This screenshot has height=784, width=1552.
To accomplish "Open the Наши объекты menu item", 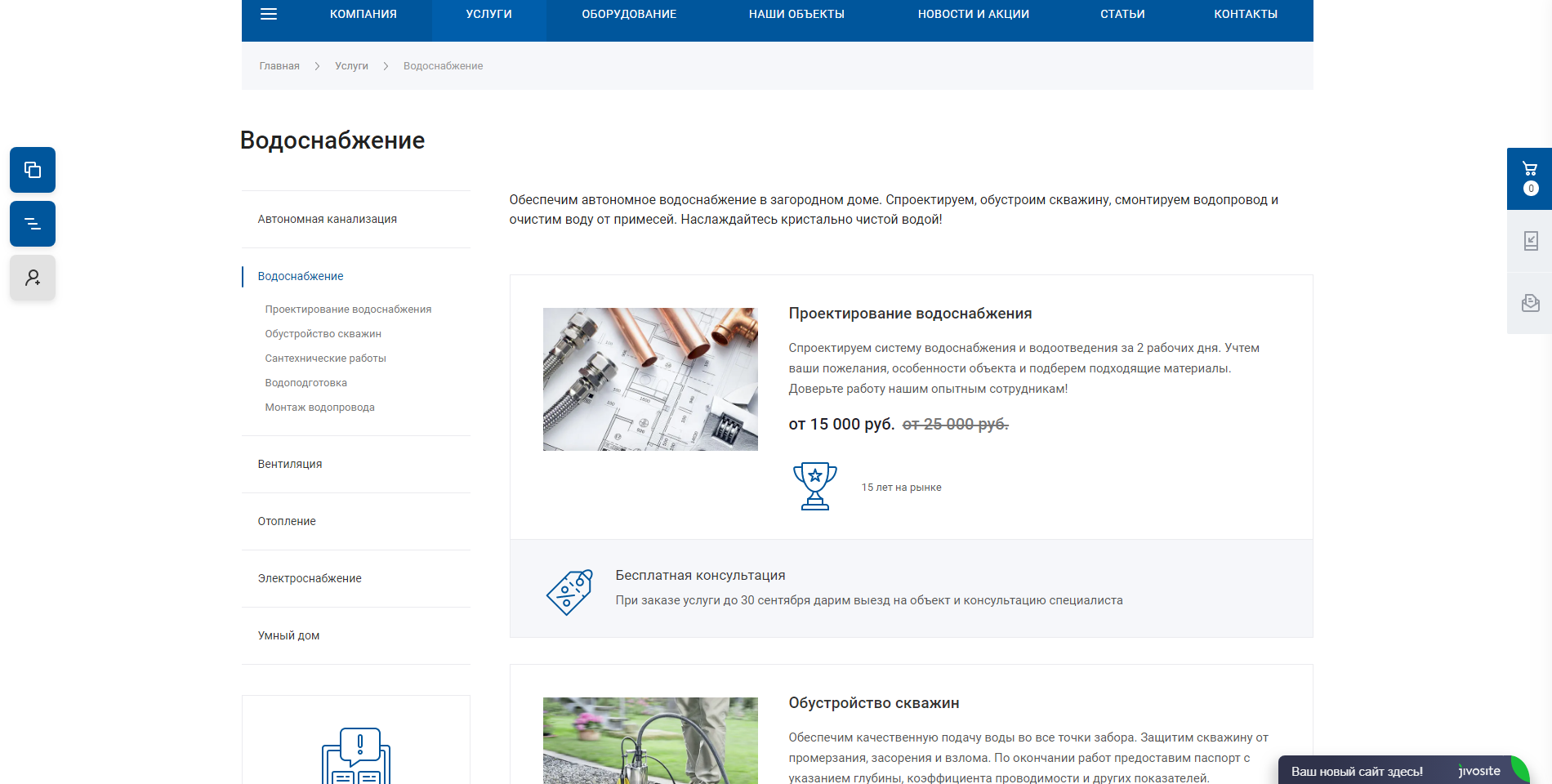I will [x=796, y=14].
